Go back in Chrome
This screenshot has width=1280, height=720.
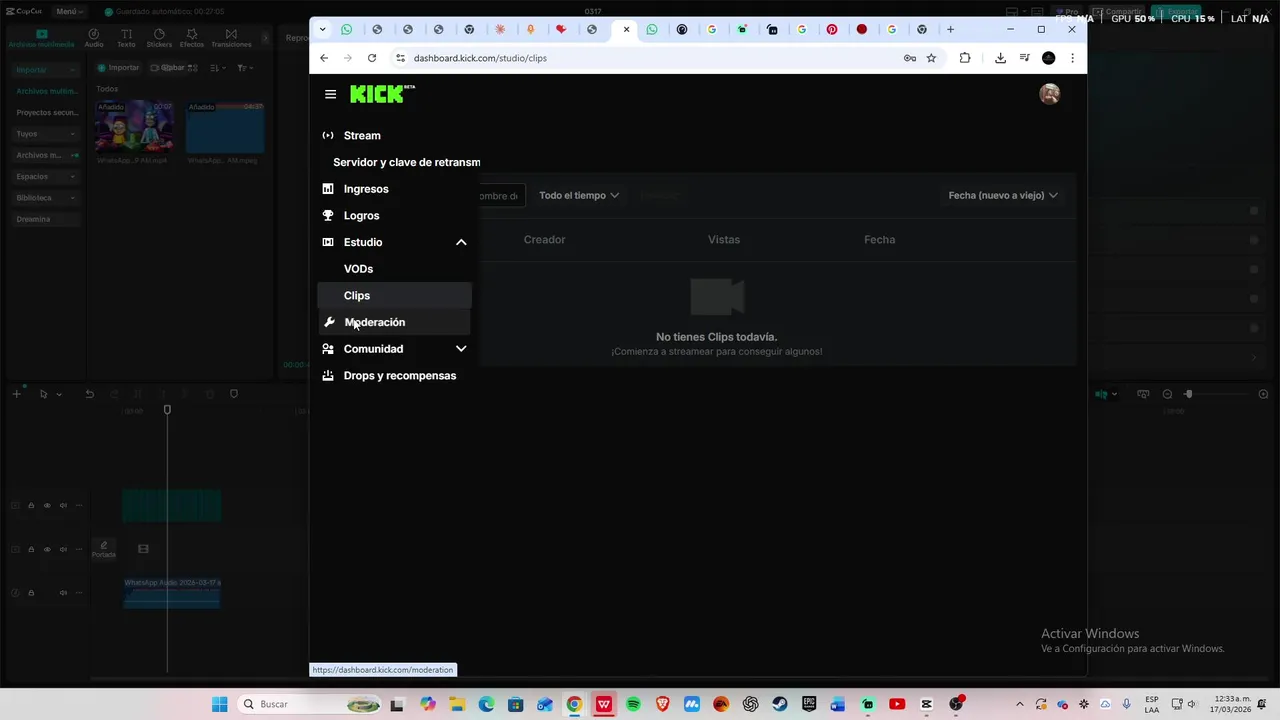[x=324, y=58]
